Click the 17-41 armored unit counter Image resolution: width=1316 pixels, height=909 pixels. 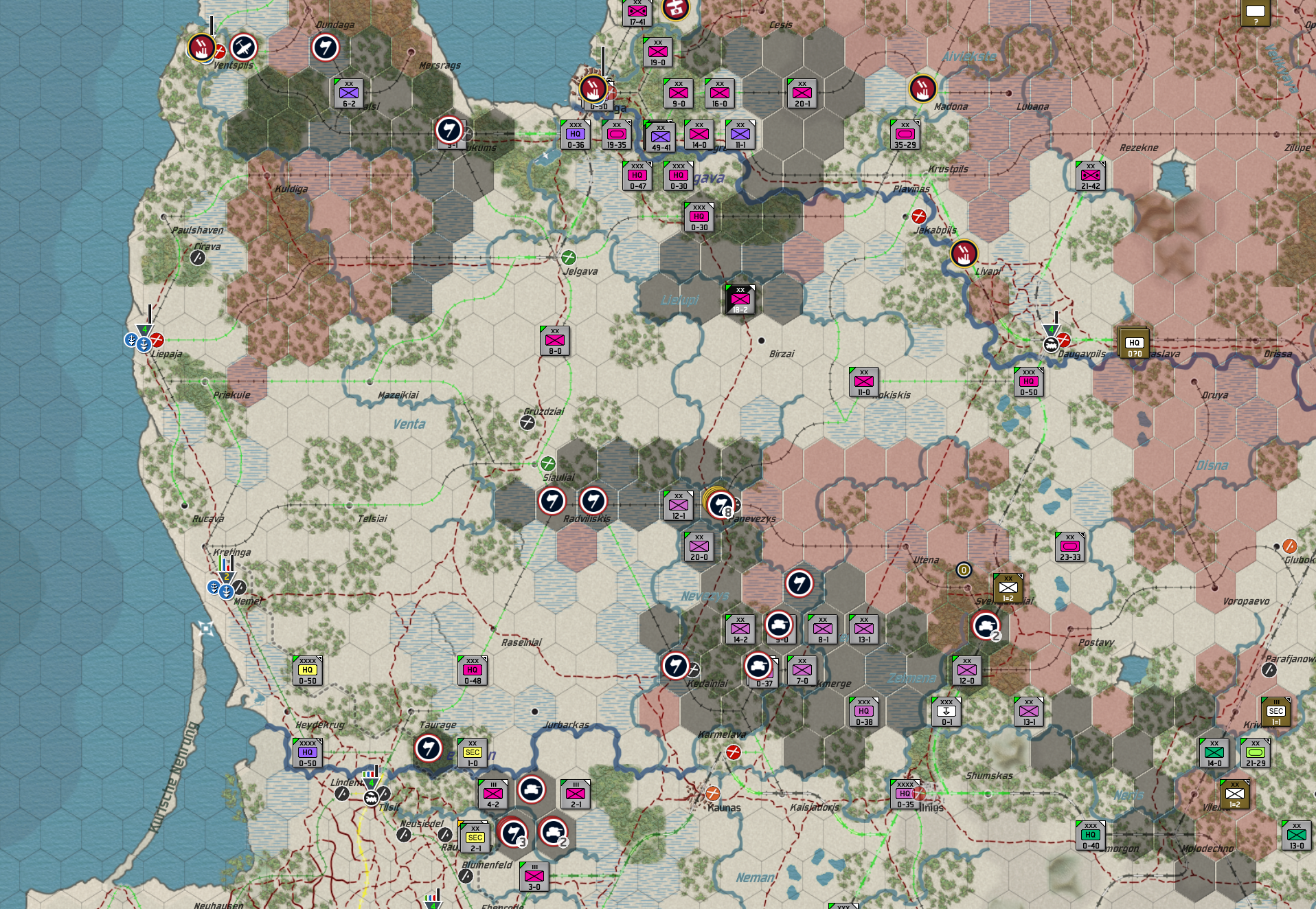pyautogui.click(x=637, y=12)
